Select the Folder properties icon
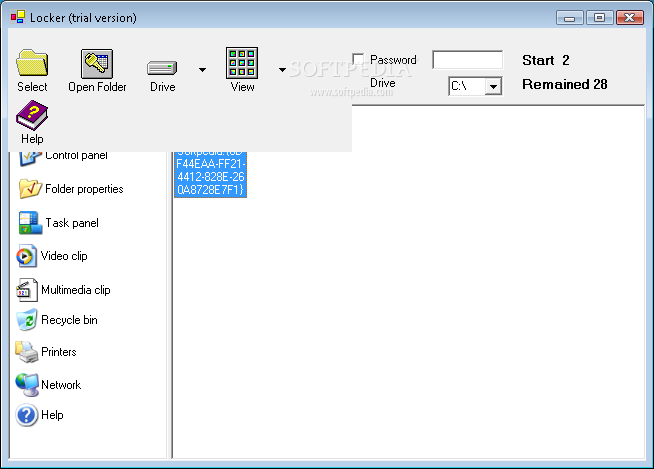The image size is (654, 469). pos(30,189)
